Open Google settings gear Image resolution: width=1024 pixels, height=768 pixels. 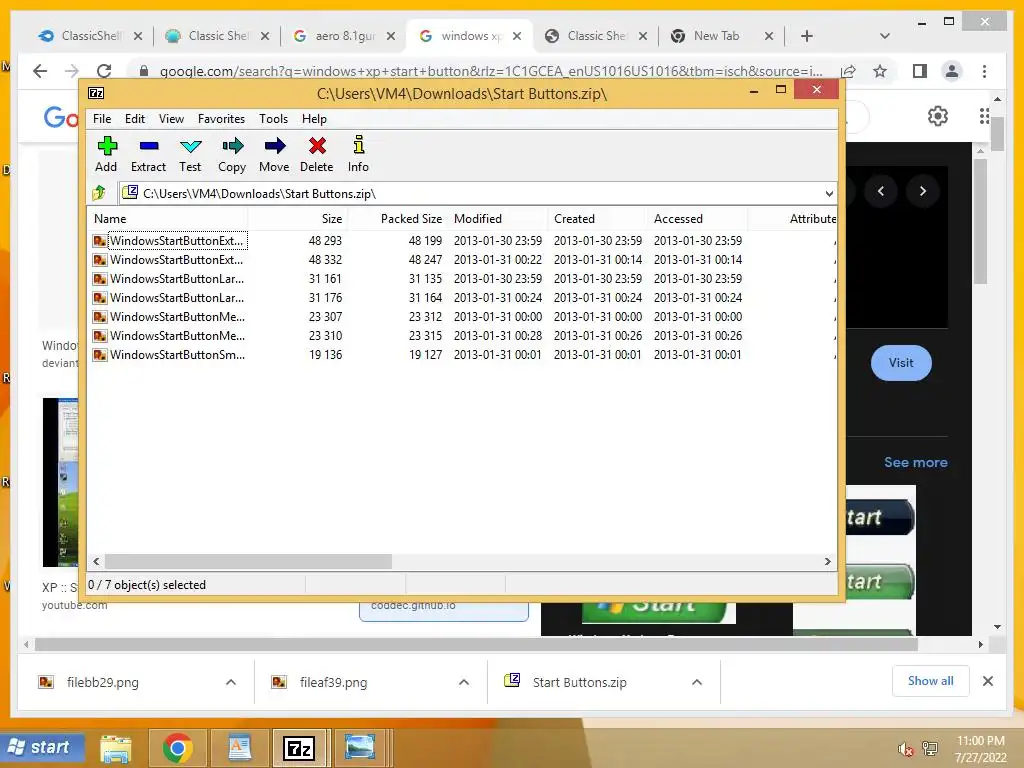tap(938, 116)
